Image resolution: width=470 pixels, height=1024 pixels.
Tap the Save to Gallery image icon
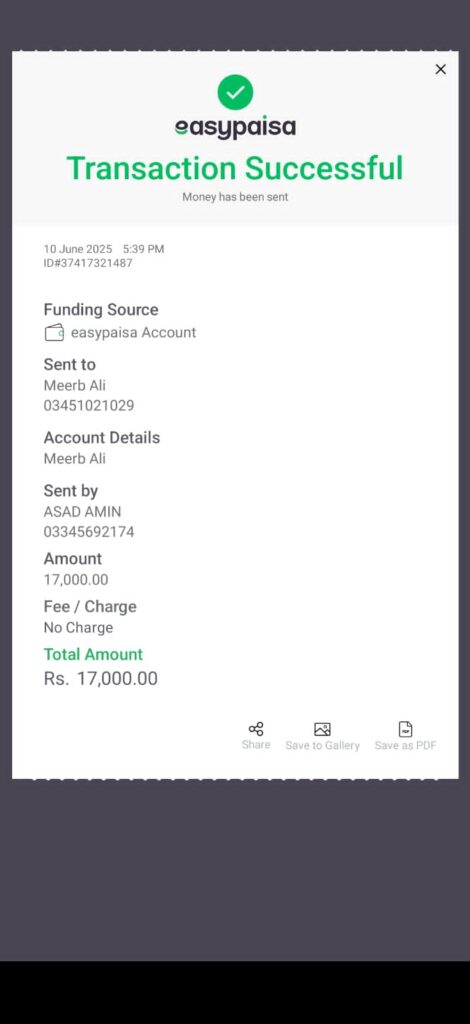[x=322, y=729]
